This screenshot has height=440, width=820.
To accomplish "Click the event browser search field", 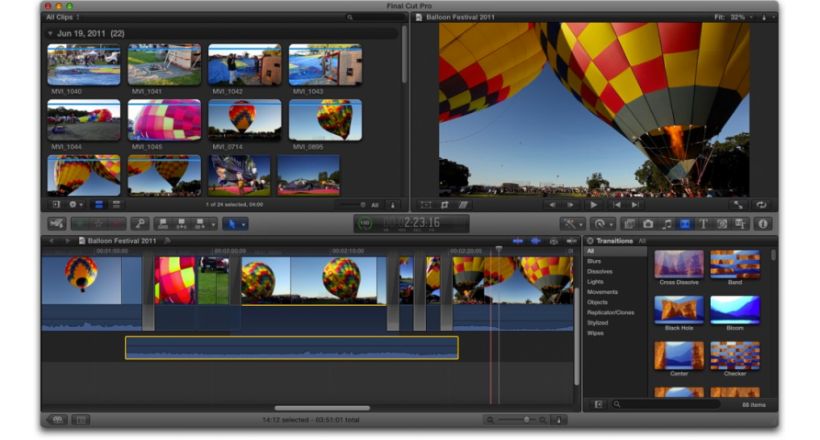I will pyautogui.click(x=375, y=17).
